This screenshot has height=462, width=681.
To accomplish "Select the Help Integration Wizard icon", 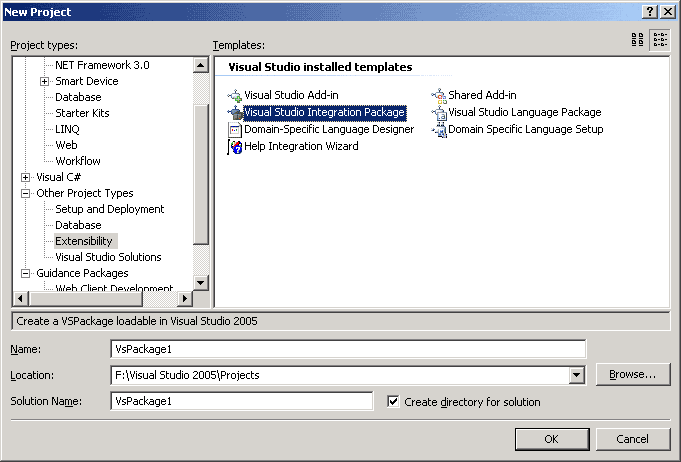I will click(x=235, y=147).
